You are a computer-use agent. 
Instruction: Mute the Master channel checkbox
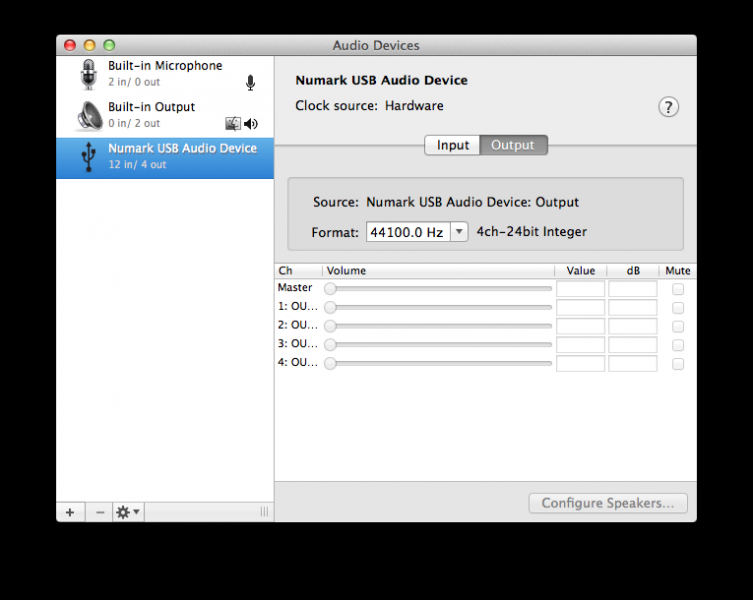click(x=678, y=289)
